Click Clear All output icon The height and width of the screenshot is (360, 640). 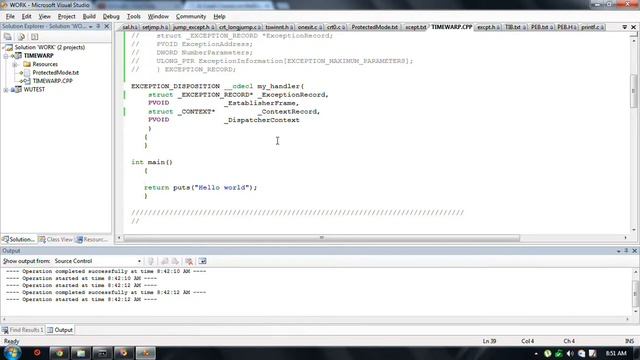coord(189,261)
